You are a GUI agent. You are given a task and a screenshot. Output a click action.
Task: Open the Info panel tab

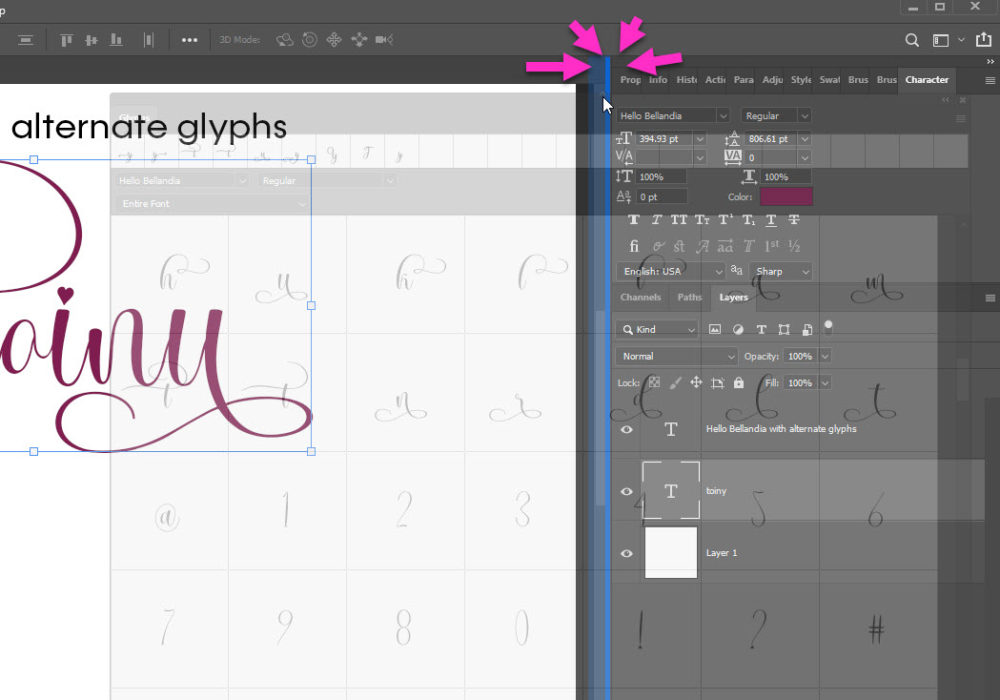pyautogui.click(x=658, y=80)
